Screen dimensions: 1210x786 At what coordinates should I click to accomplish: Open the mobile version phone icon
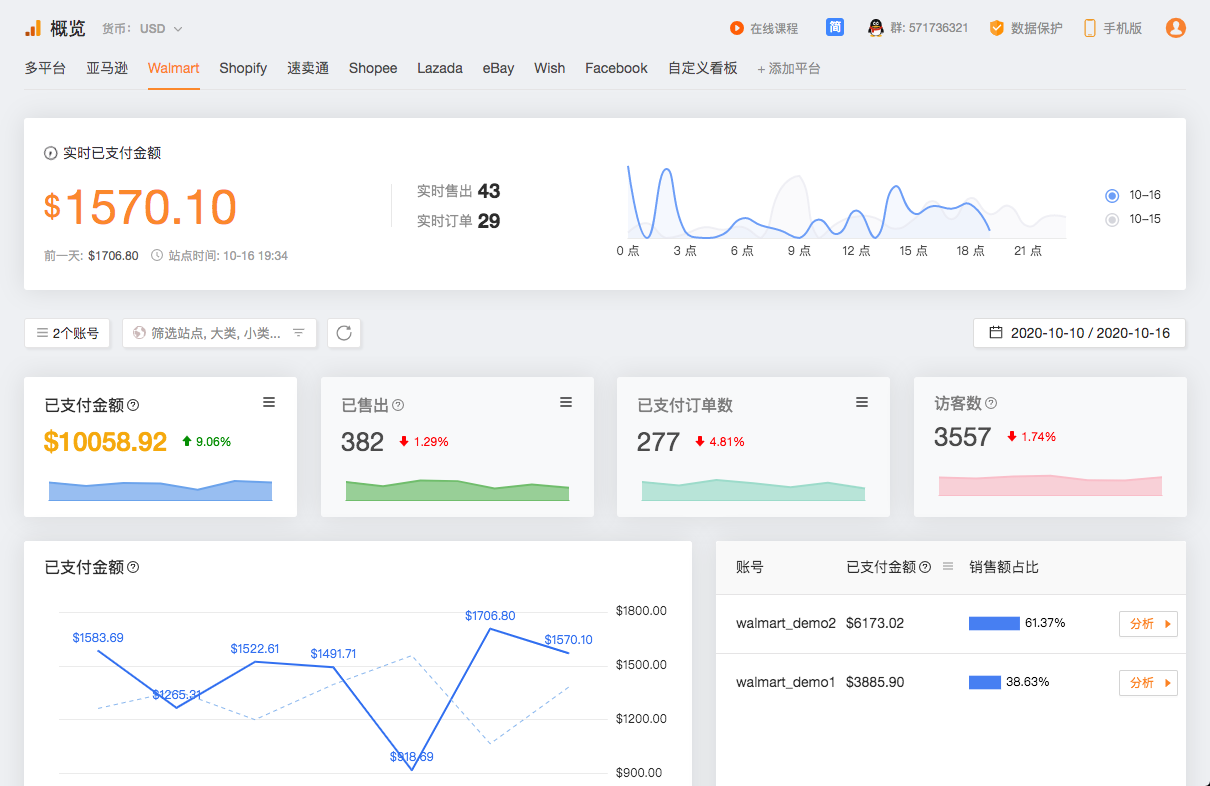(x=1089, y=28)
